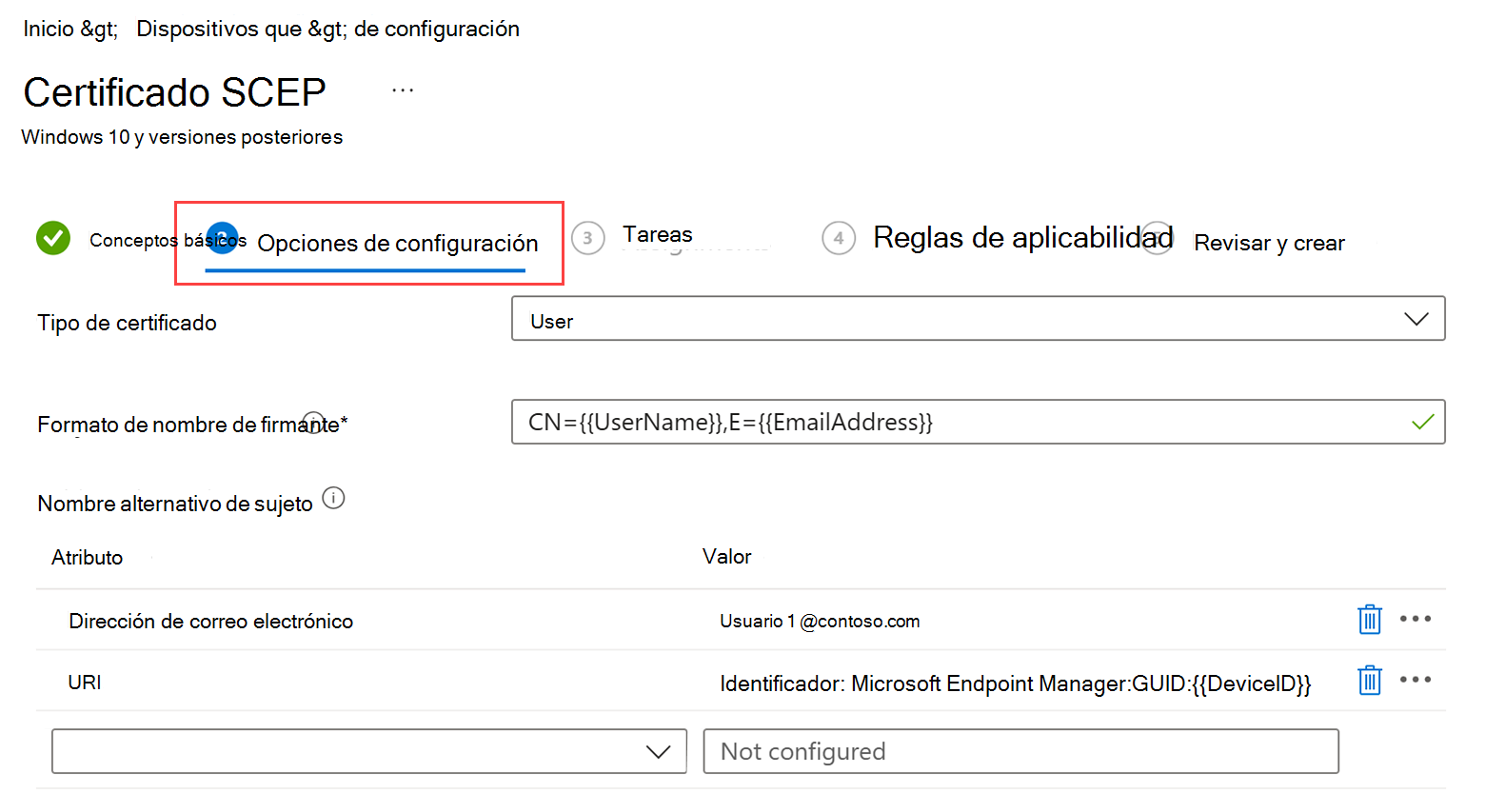
Task: Delete the Dirección de correo electrónico row
Action: pyautogui.click(x=1369, y=620)
